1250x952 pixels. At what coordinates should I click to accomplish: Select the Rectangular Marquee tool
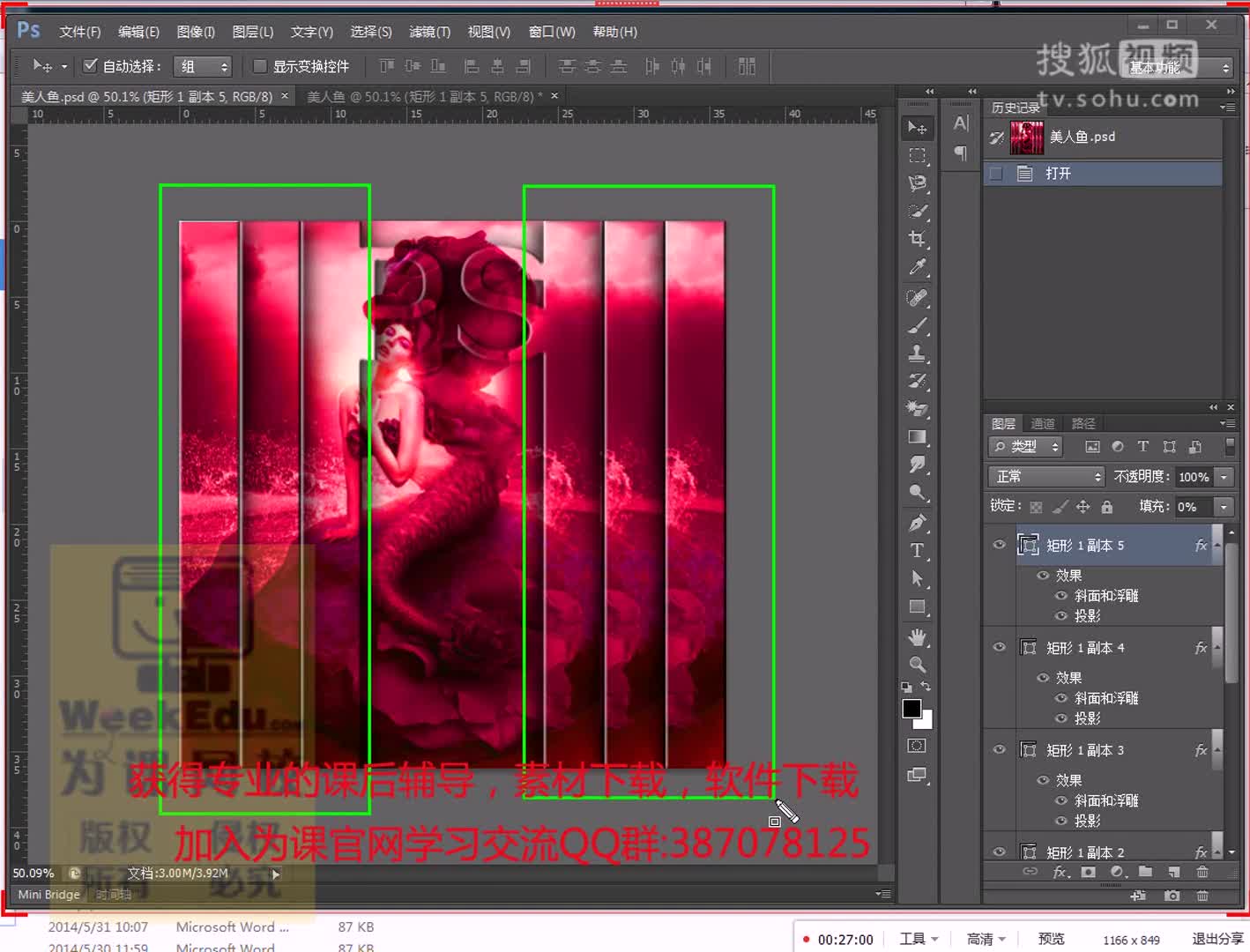(x=918, y=156)
